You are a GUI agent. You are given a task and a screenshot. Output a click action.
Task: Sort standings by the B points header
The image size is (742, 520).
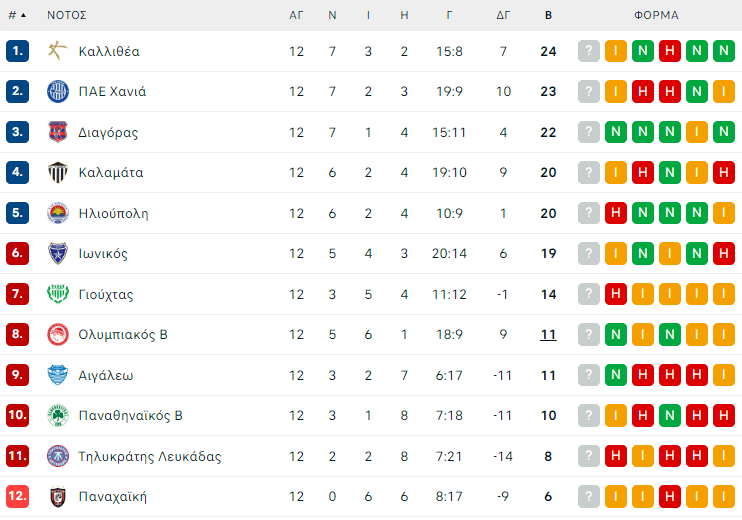click(548, 15)
